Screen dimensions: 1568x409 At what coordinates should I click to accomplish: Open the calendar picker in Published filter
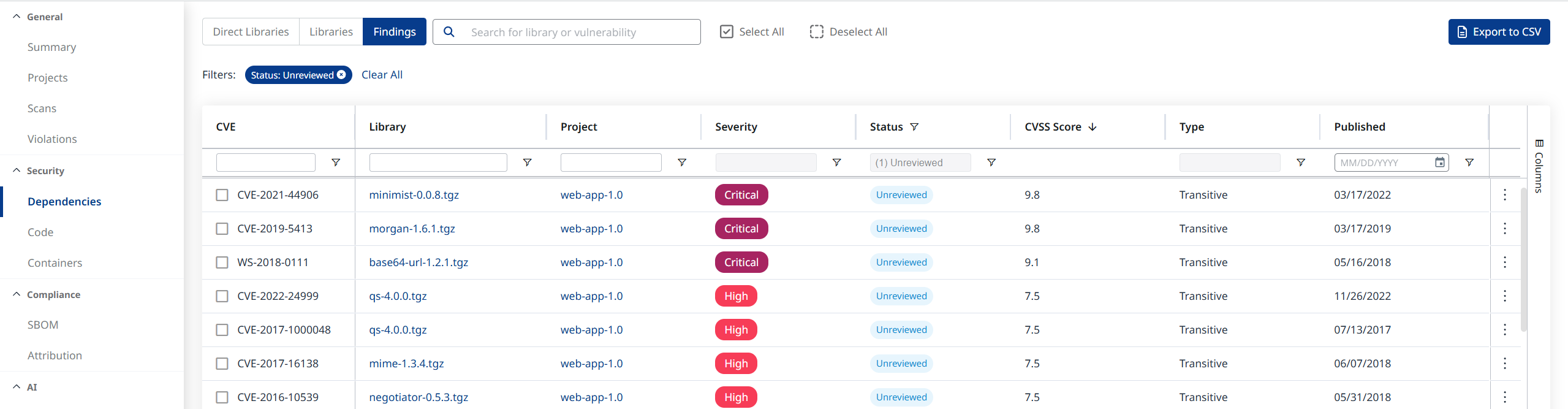(1439, 162)
